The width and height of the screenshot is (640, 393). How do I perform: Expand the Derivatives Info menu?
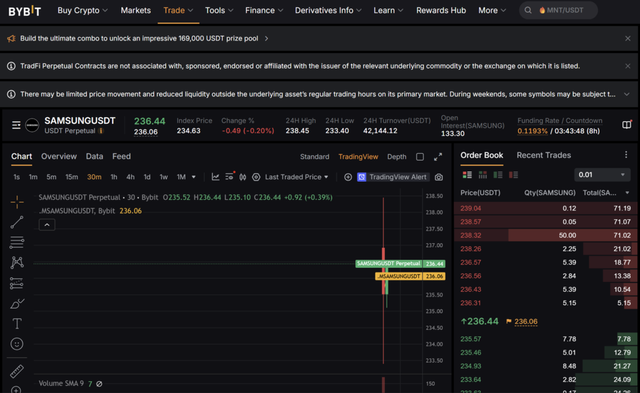point(328,11)
